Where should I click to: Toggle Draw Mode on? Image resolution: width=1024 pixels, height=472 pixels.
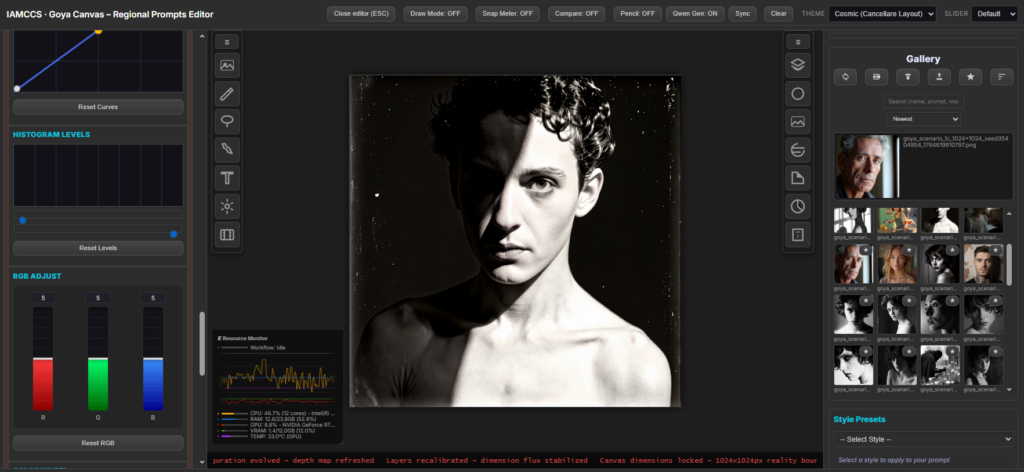[436, 14]
